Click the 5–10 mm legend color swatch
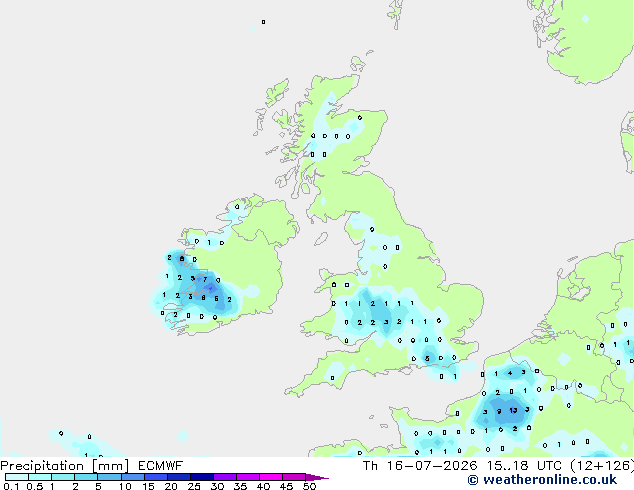Viewport: 634px width, 490px height. coord(110,477)
